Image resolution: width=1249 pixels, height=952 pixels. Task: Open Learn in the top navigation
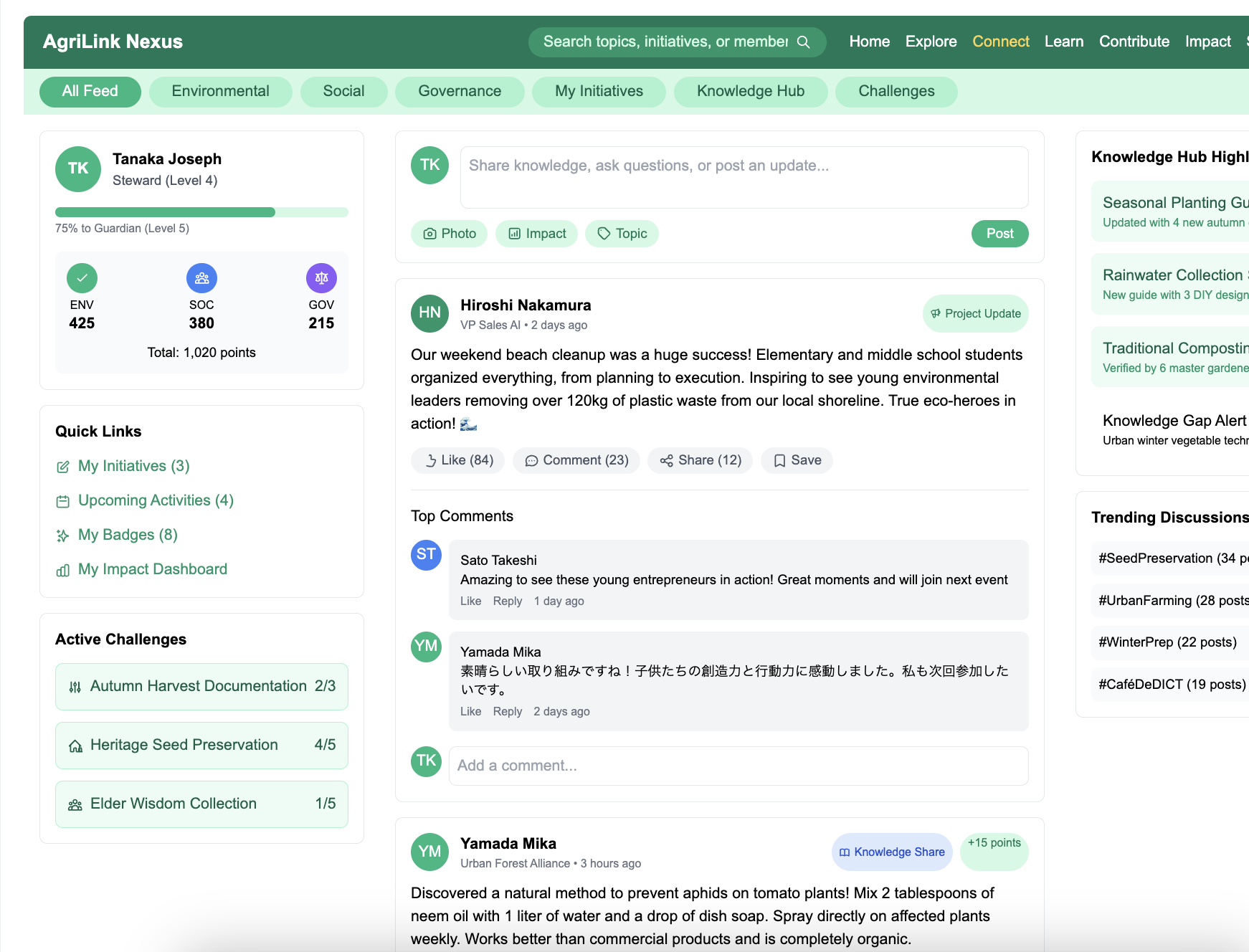(x=1064, y=42)
